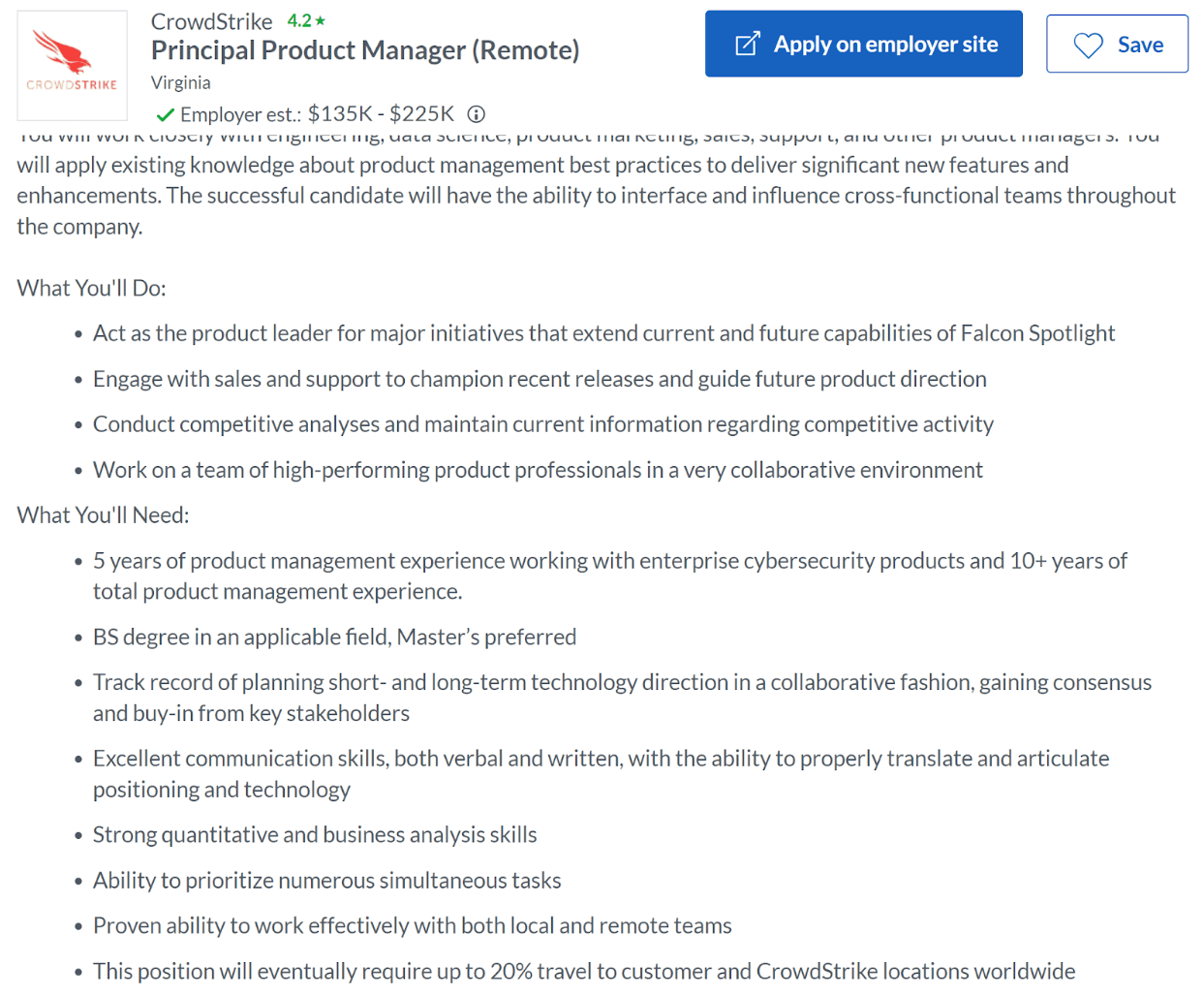Click the heart icon inside the Save button
Viewport: 1204px width, 996px height.
pyautogui.click(x=1087, y=44)
